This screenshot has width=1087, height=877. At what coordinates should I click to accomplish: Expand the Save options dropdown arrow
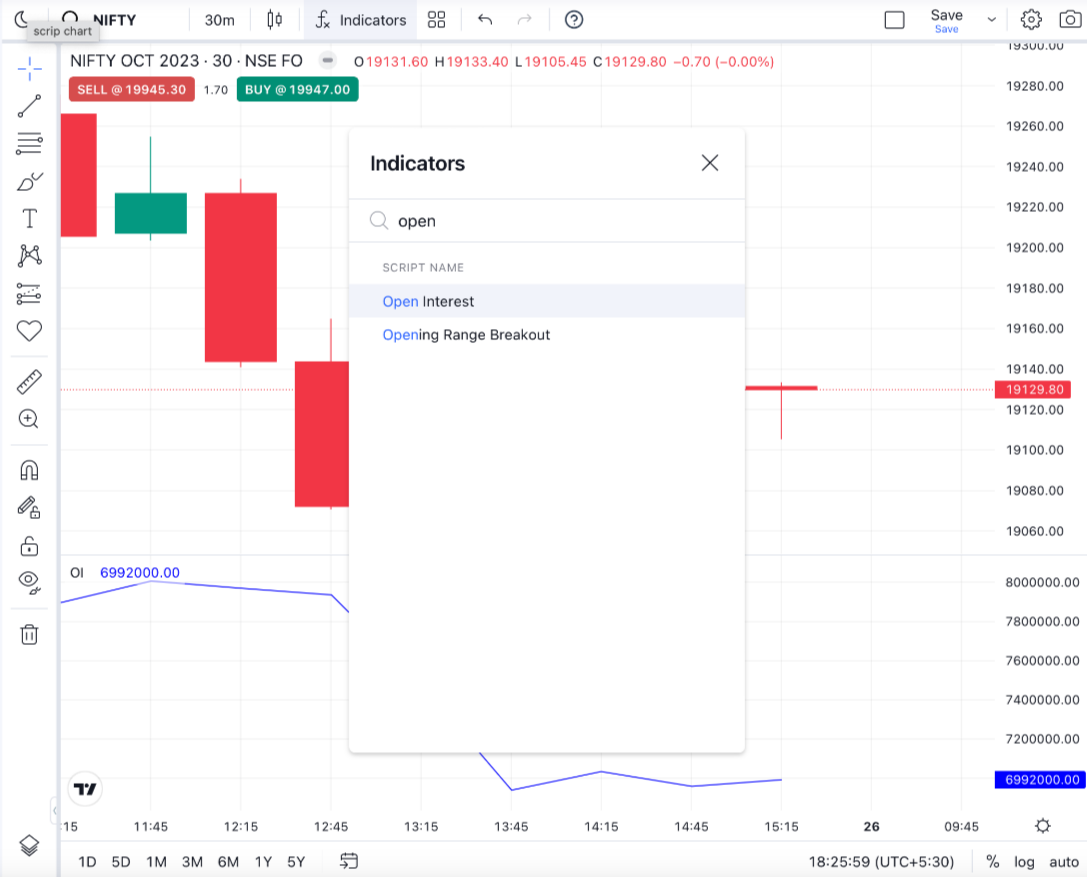[992, 20]
